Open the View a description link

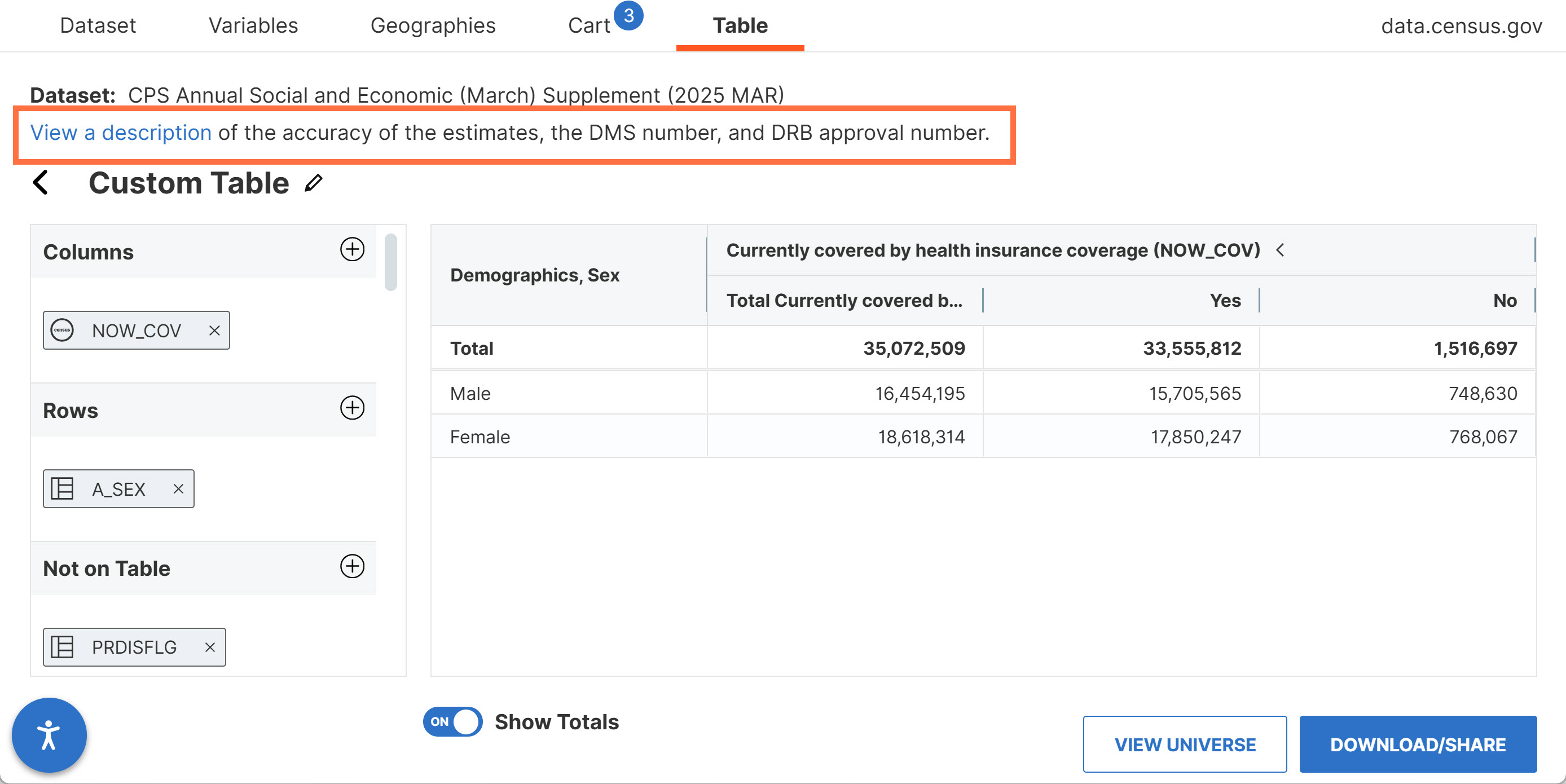point(120,133)
